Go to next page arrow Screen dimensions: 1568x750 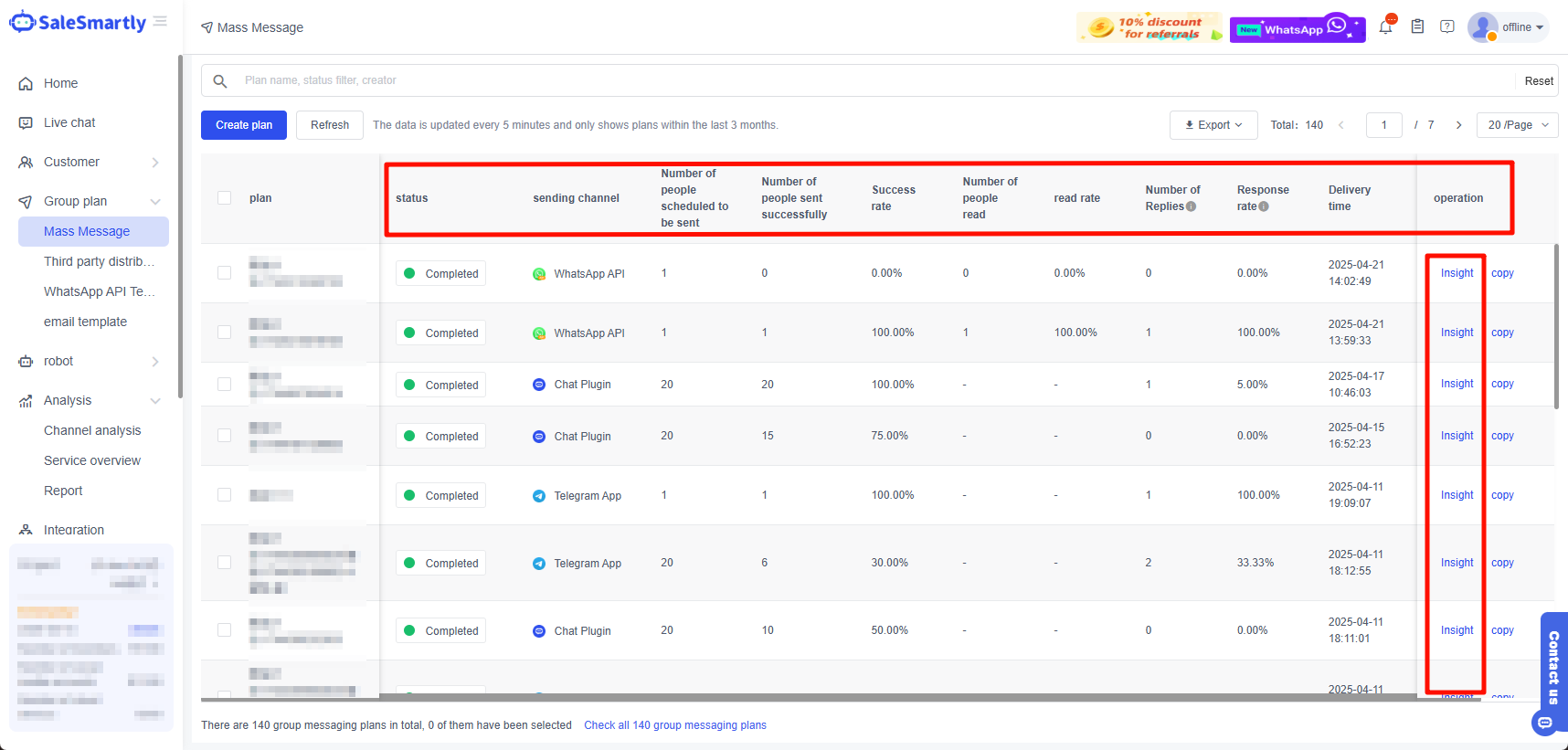point(1458,125)
